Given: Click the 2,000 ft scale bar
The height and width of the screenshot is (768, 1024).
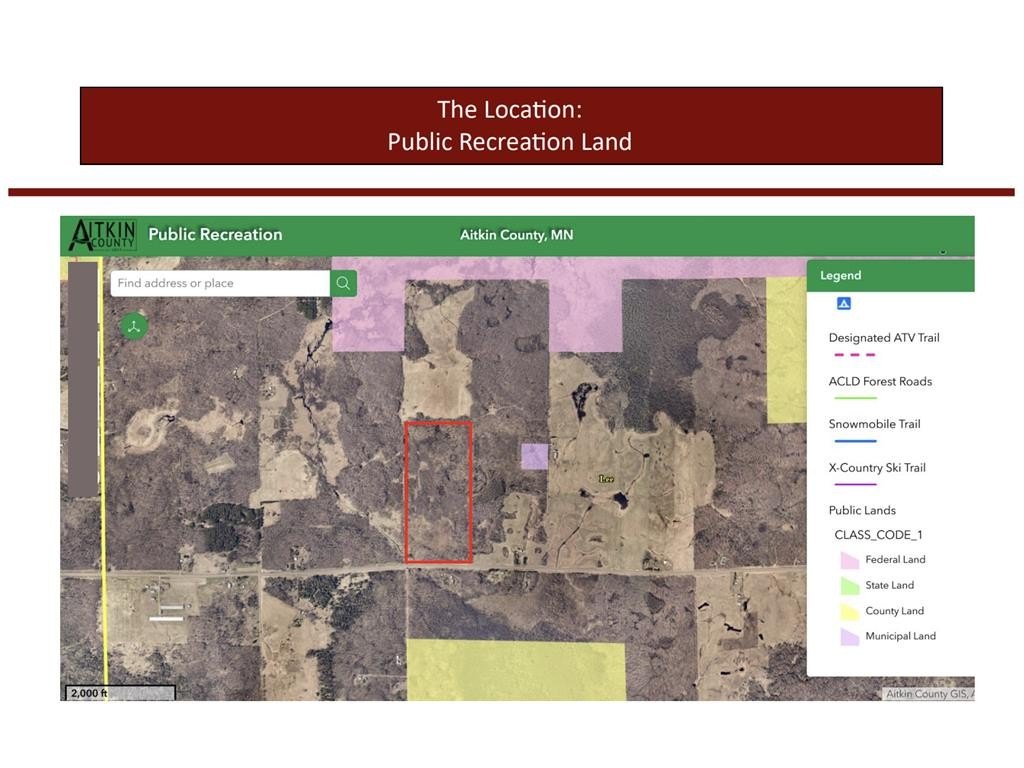Looking at the screenshot, I should coord(120,692).
